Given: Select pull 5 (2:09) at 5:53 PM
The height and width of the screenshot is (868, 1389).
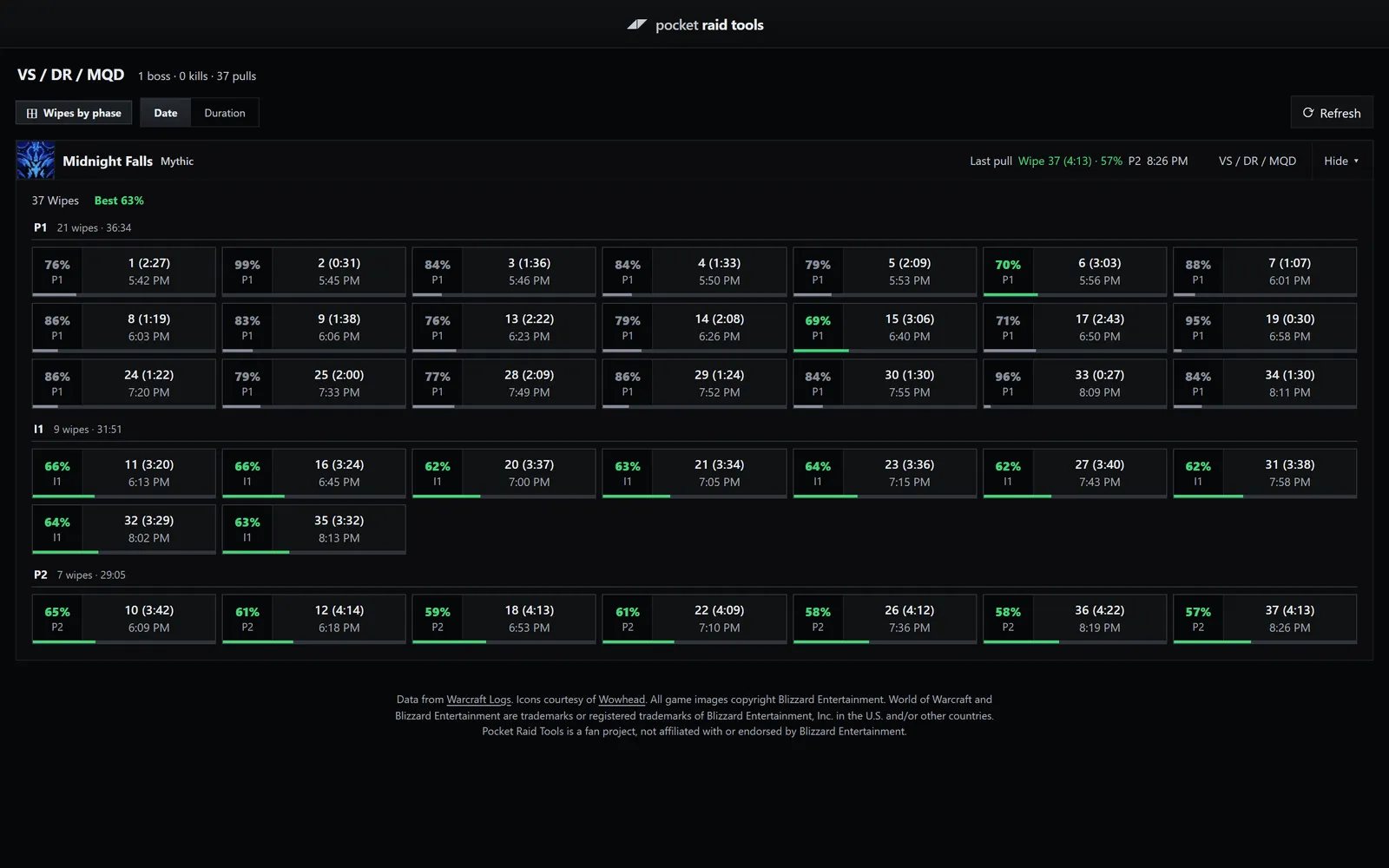Looking at the screenshot, I should click(885, 272).
